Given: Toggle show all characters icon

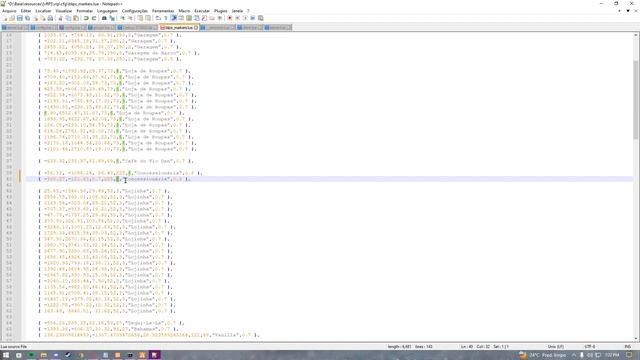Looking at the screenshot, I should 166,18.
